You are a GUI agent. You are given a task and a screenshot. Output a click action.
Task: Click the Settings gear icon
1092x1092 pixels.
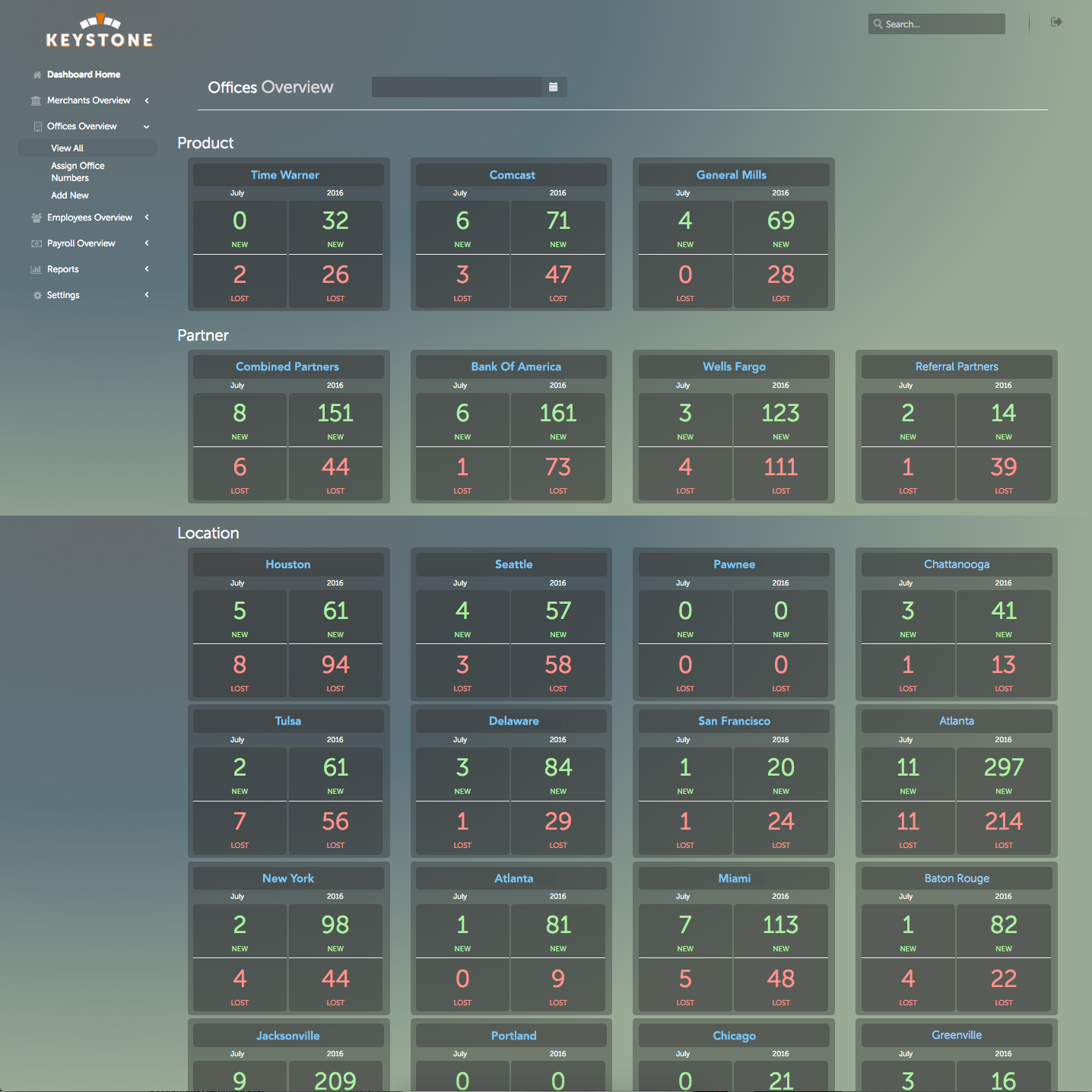click(37, 296)
